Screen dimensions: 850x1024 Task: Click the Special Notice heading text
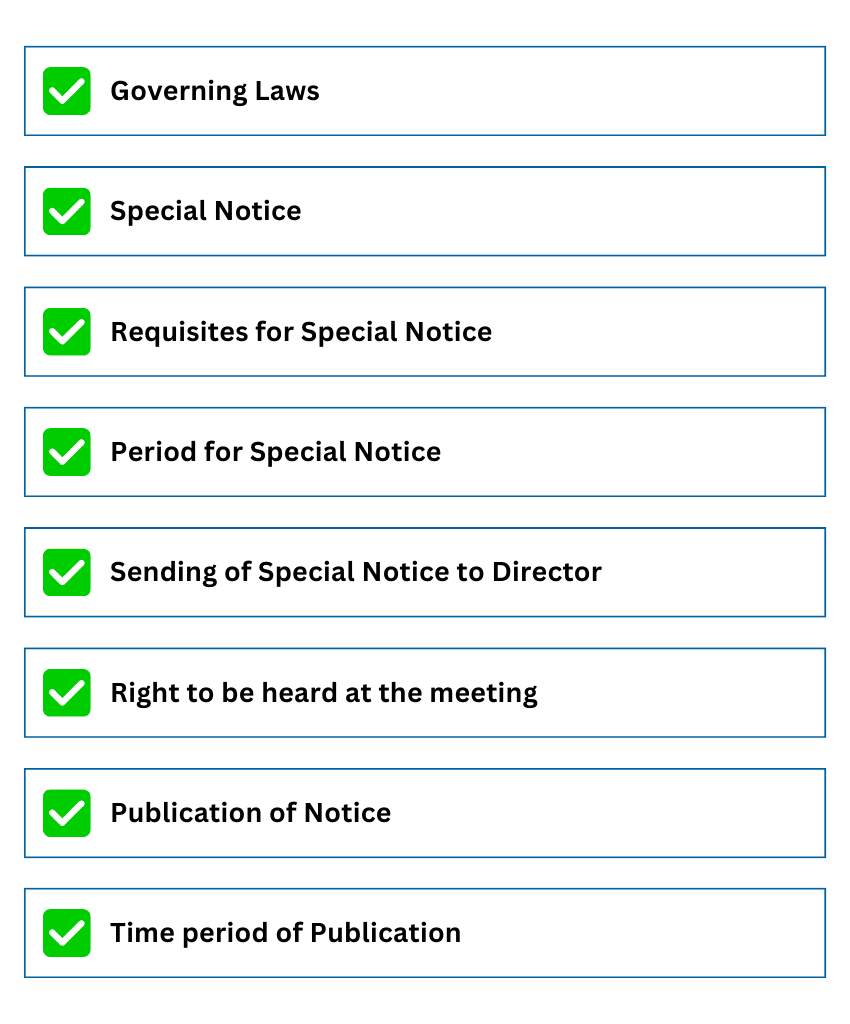206,211
